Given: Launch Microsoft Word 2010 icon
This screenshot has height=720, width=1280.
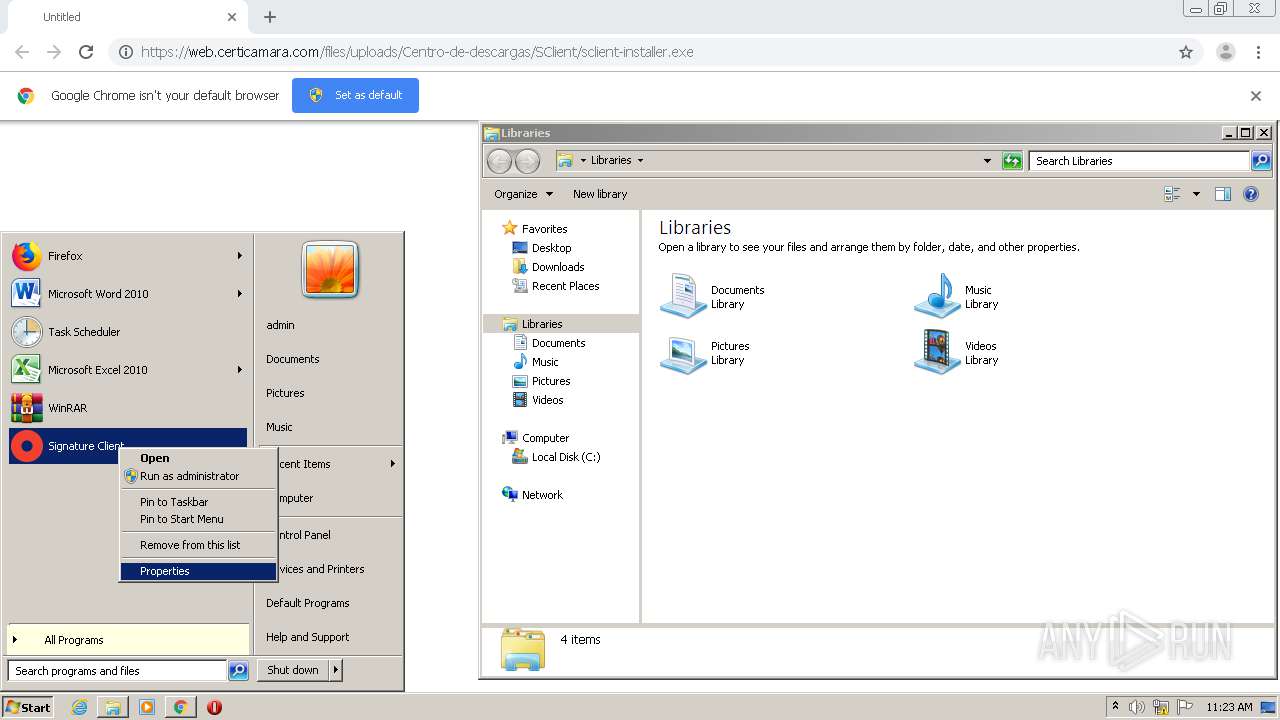Looking at the screenshot, I should coord(26,294).
